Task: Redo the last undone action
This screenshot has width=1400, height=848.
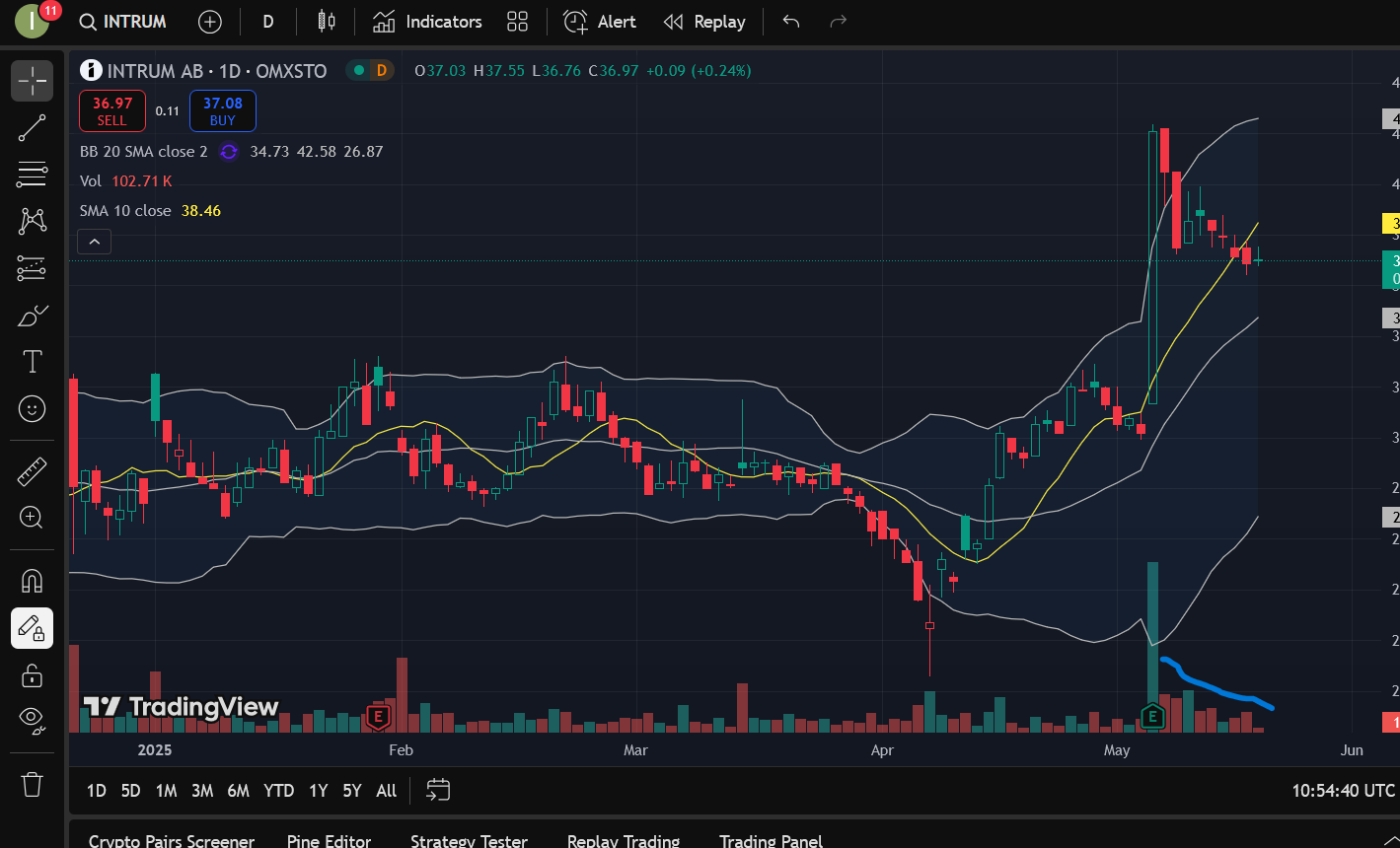Action: tap(839, 22)
